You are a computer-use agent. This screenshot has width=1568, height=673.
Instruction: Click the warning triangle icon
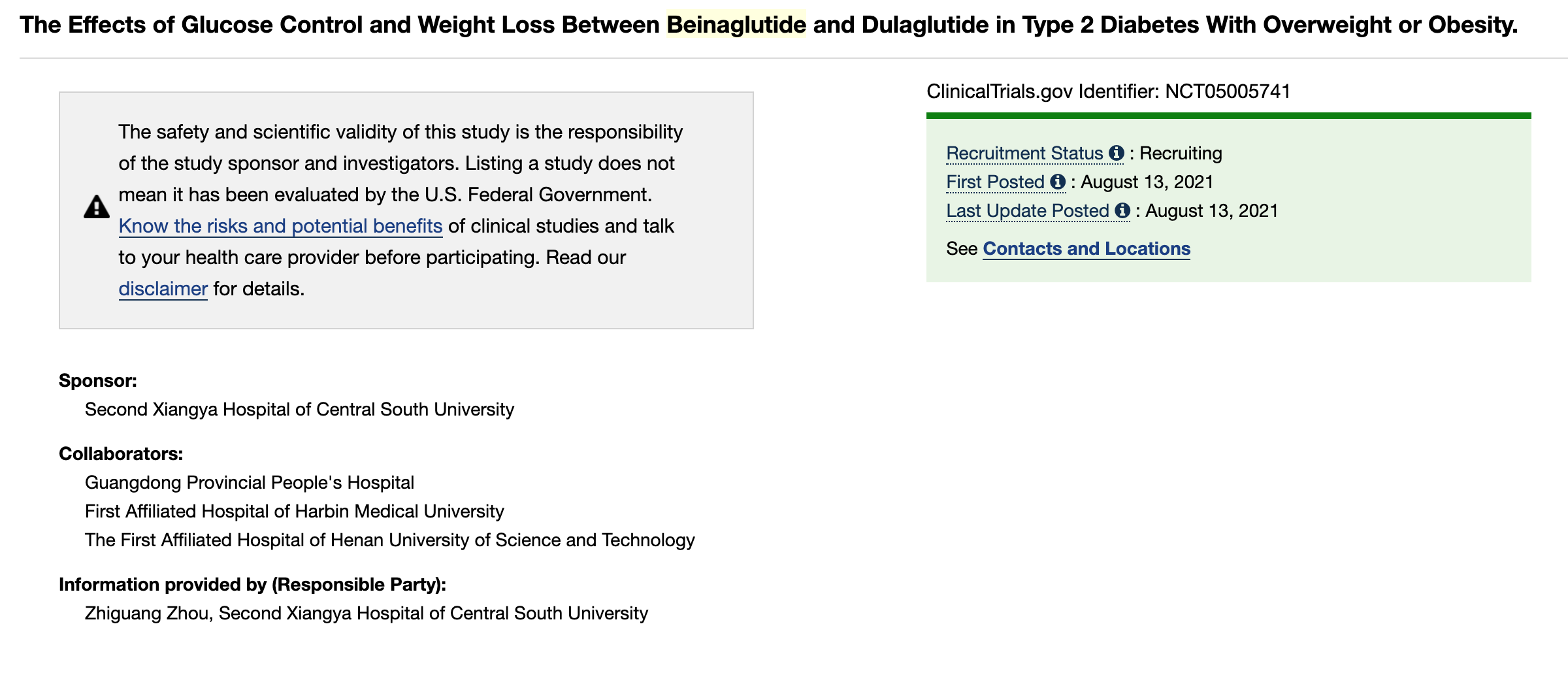coord(97,207)
